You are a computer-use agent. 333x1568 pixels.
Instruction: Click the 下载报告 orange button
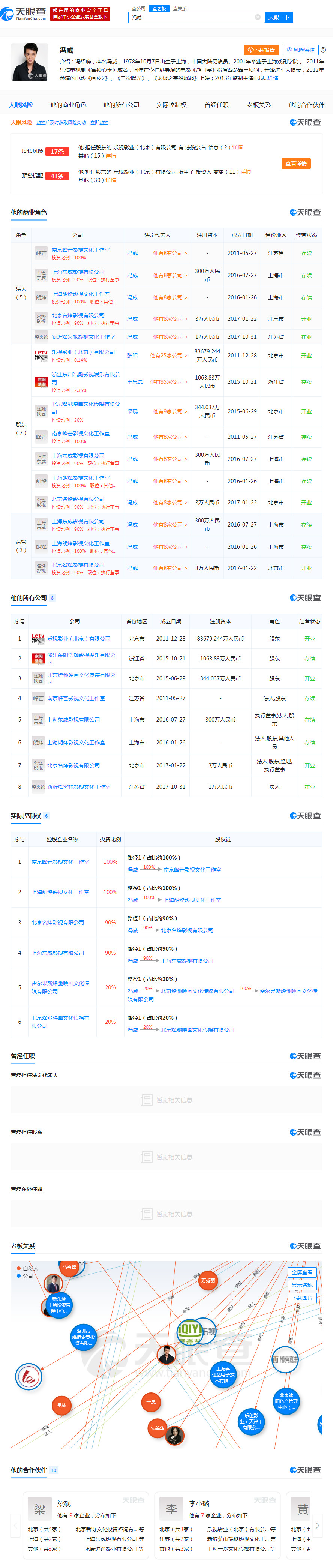point(261,50)
